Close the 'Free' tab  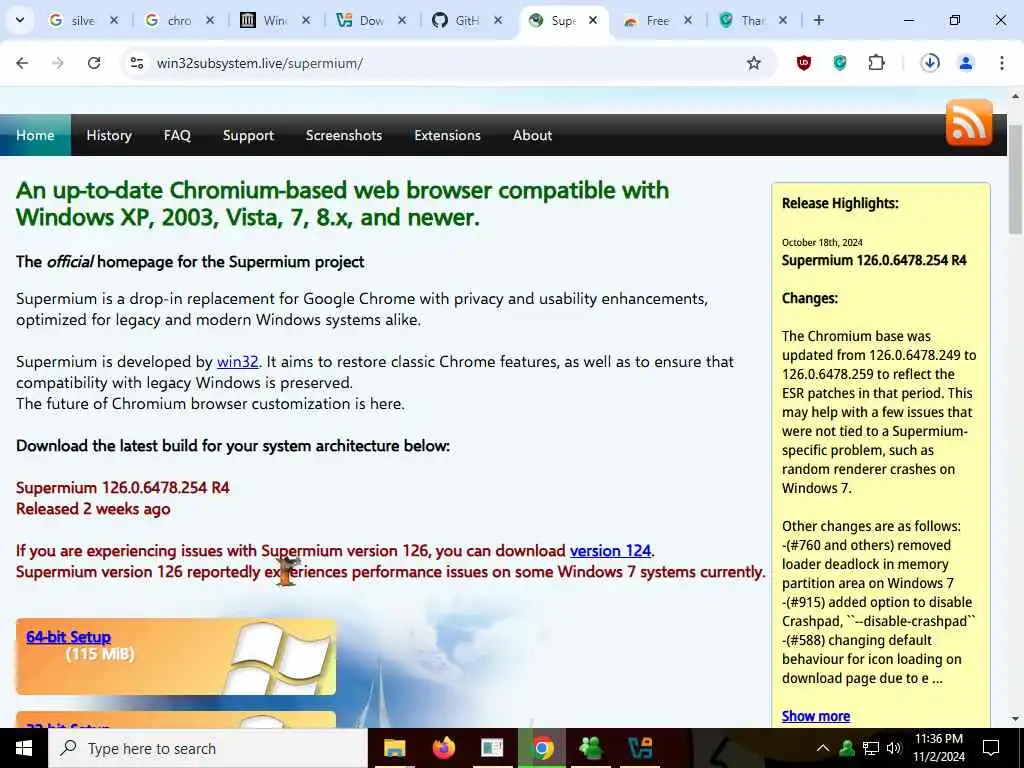[688, 20]
